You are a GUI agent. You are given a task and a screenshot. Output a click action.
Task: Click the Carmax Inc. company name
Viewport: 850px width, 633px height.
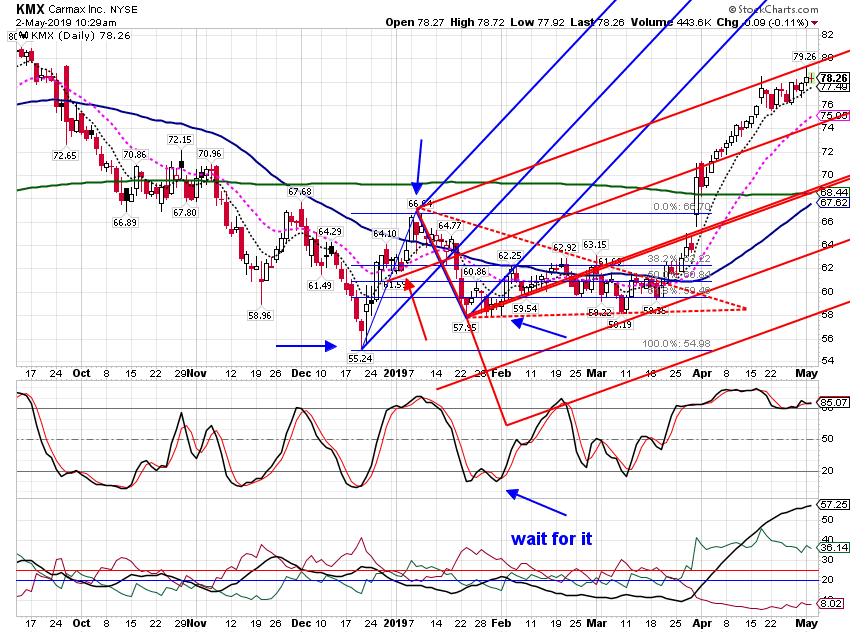click(x=78, y=10)
